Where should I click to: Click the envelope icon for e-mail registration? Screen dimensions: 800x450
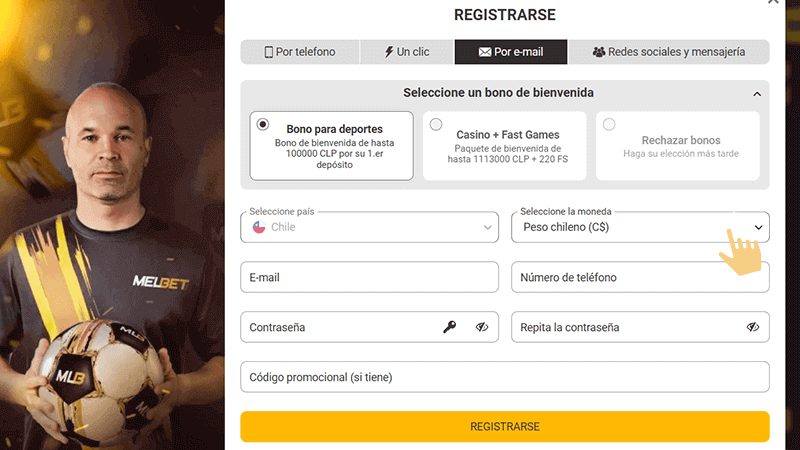[485, 52]
